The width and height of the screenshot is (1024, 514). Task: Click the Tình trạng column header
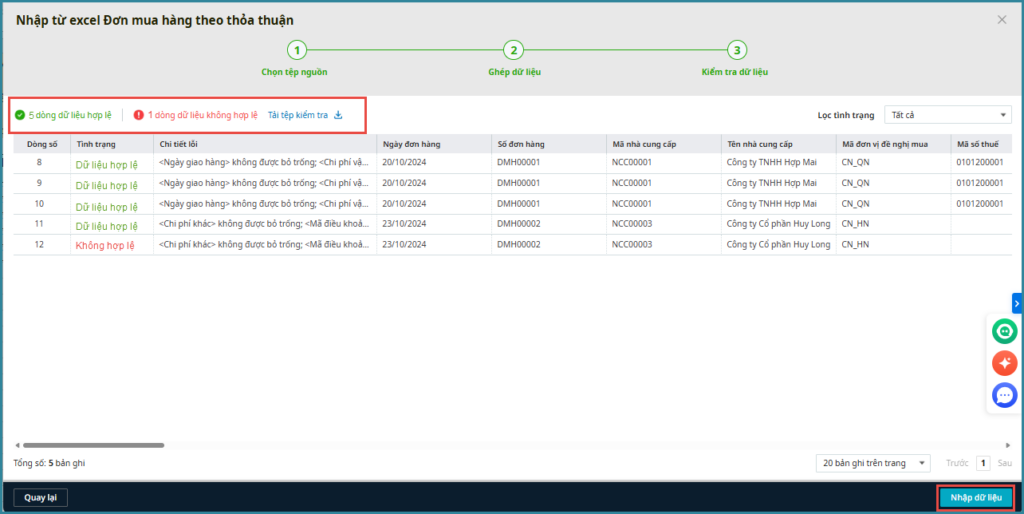pyautogui.click(x=96, y=144)
